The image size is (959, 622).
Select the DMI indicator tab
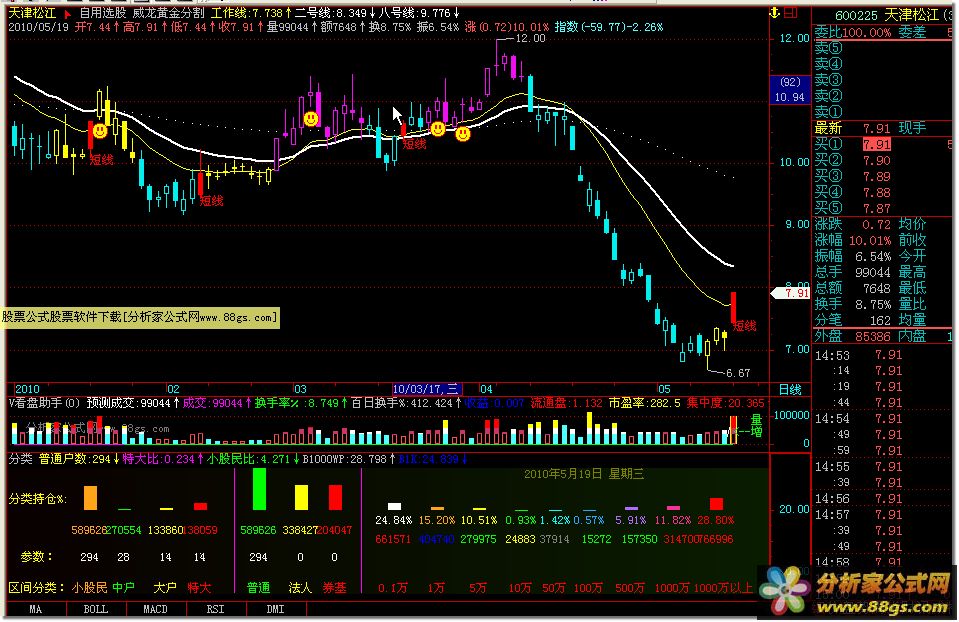click(275, 609)
